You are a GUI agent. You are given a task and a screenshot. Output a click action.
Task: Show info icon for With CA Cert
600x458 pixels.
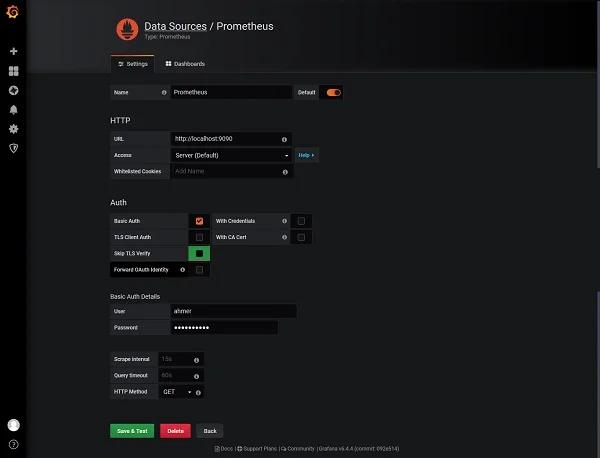point(284,237)
